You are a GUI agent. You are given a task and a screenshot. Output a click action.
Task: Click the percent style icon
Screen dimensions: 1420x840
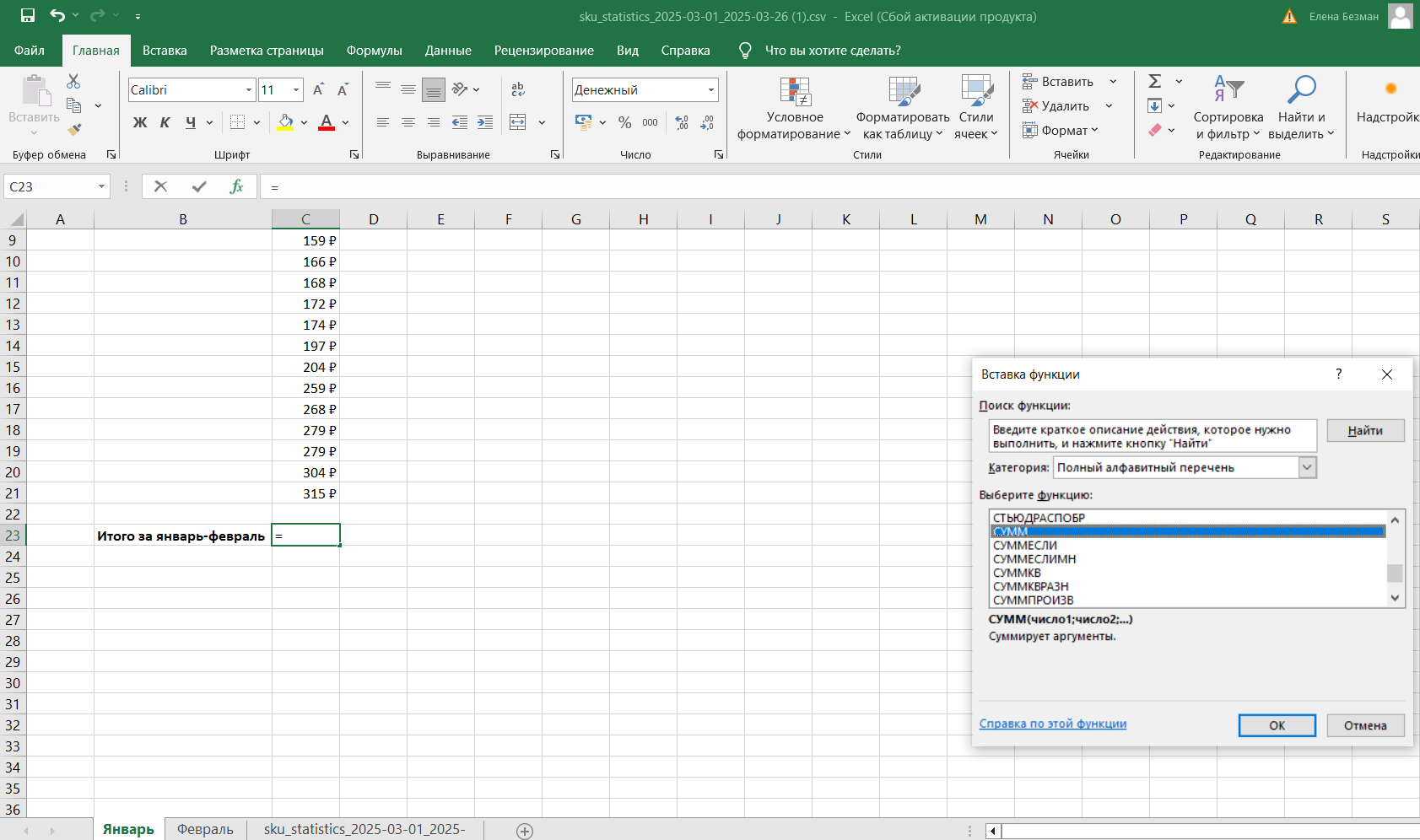624,122
